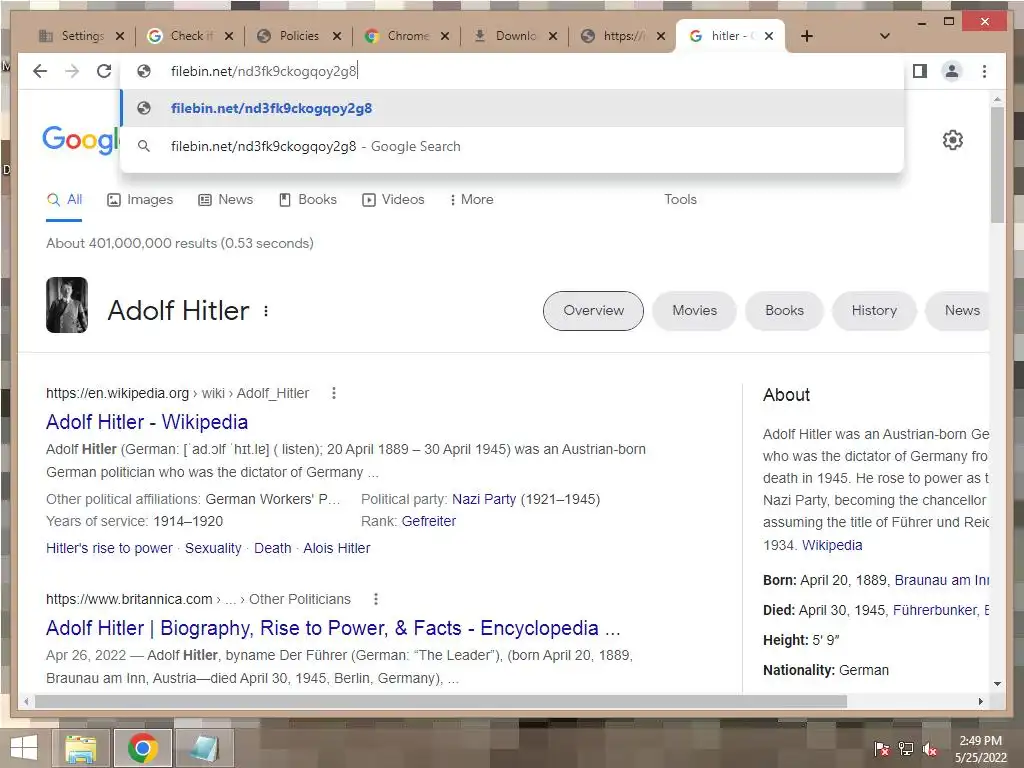1024x768 pixels.
Task: Click the Adolf Hitler portrait thumbnail
Action: coord(67,305)
